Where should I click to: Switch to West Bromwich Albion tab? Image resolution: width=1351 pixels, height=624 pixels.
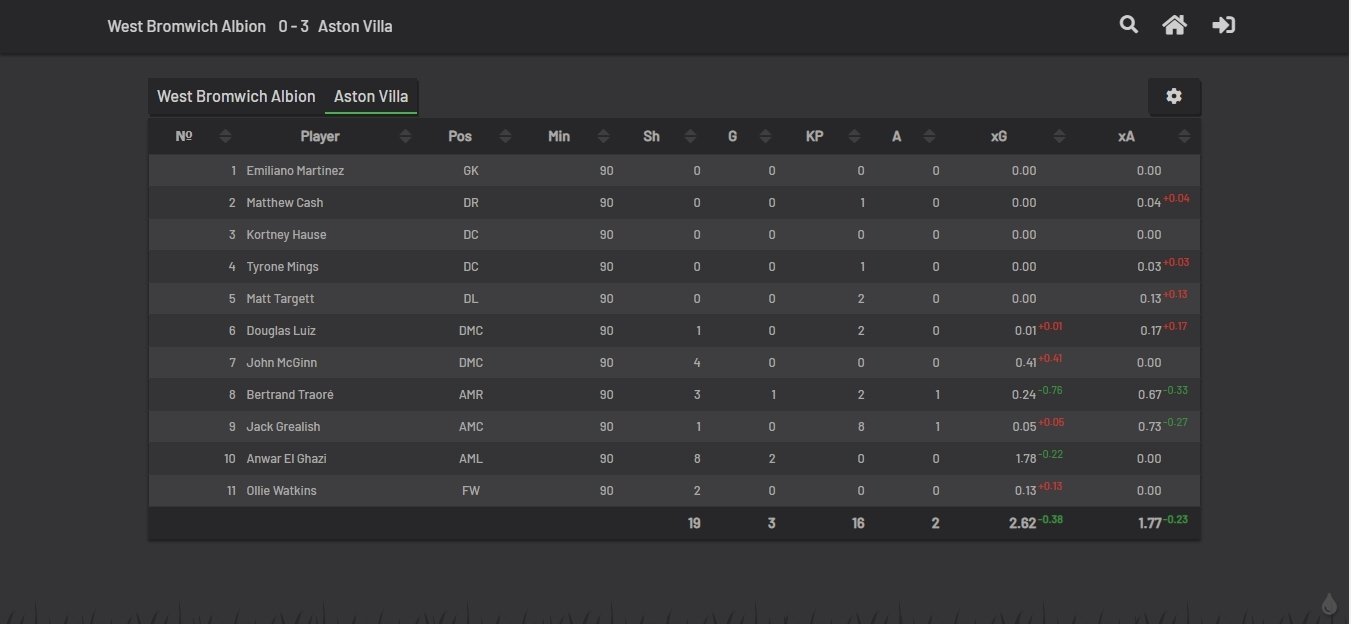[236, 96]
